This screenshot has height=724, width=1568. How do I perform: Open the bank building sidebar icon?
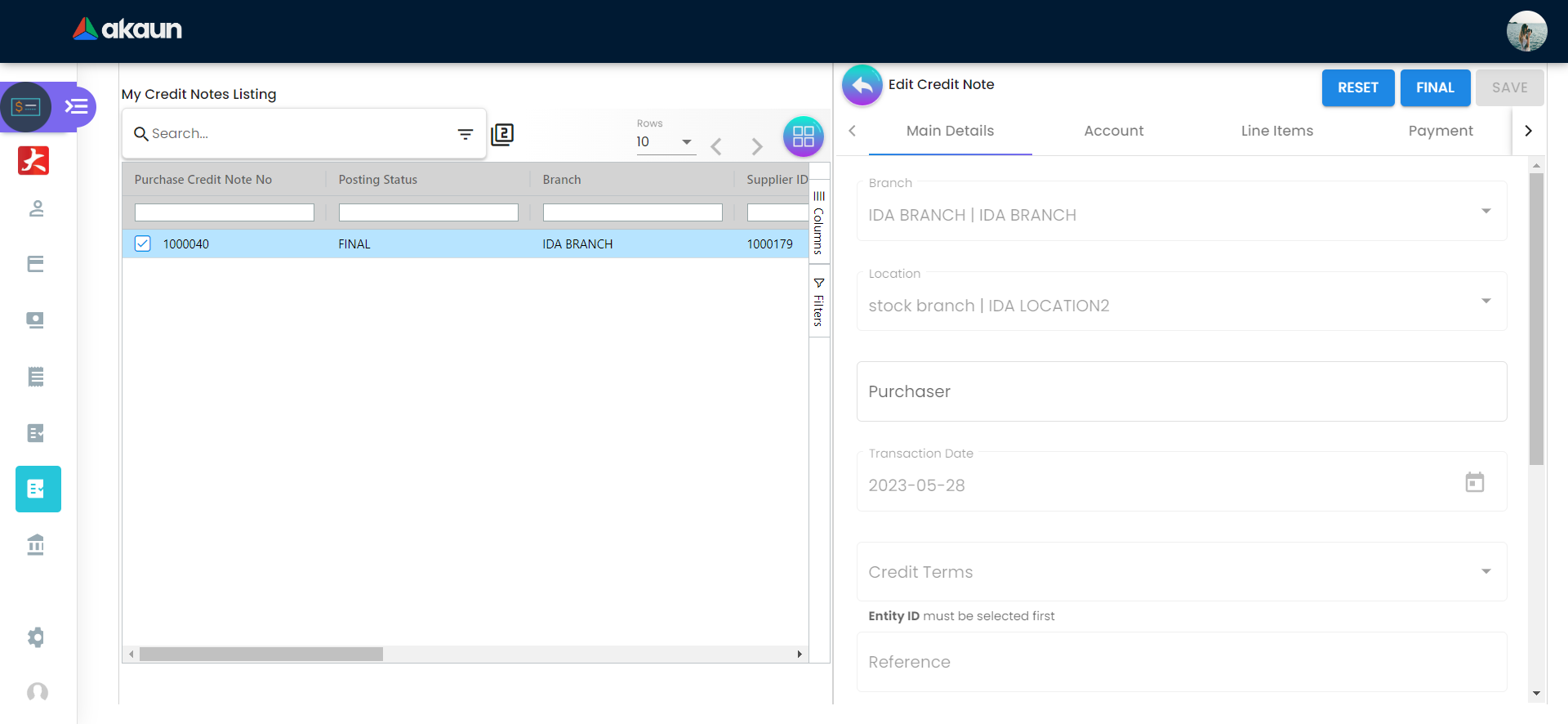point(36,544)
